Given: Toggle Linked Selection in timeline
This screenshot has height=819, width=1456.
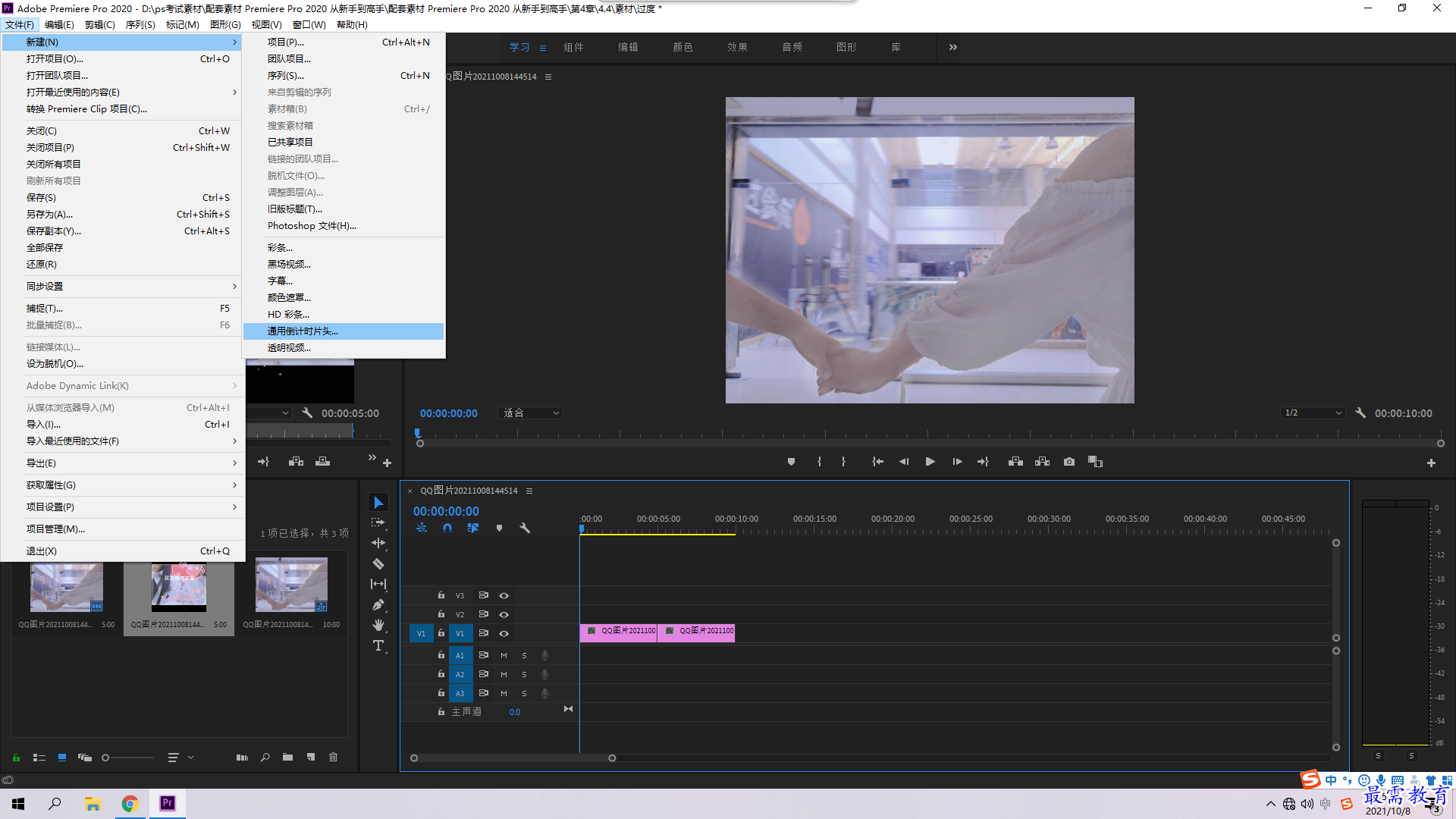Looking at the screenshot, I should click(x=473, y=528).
